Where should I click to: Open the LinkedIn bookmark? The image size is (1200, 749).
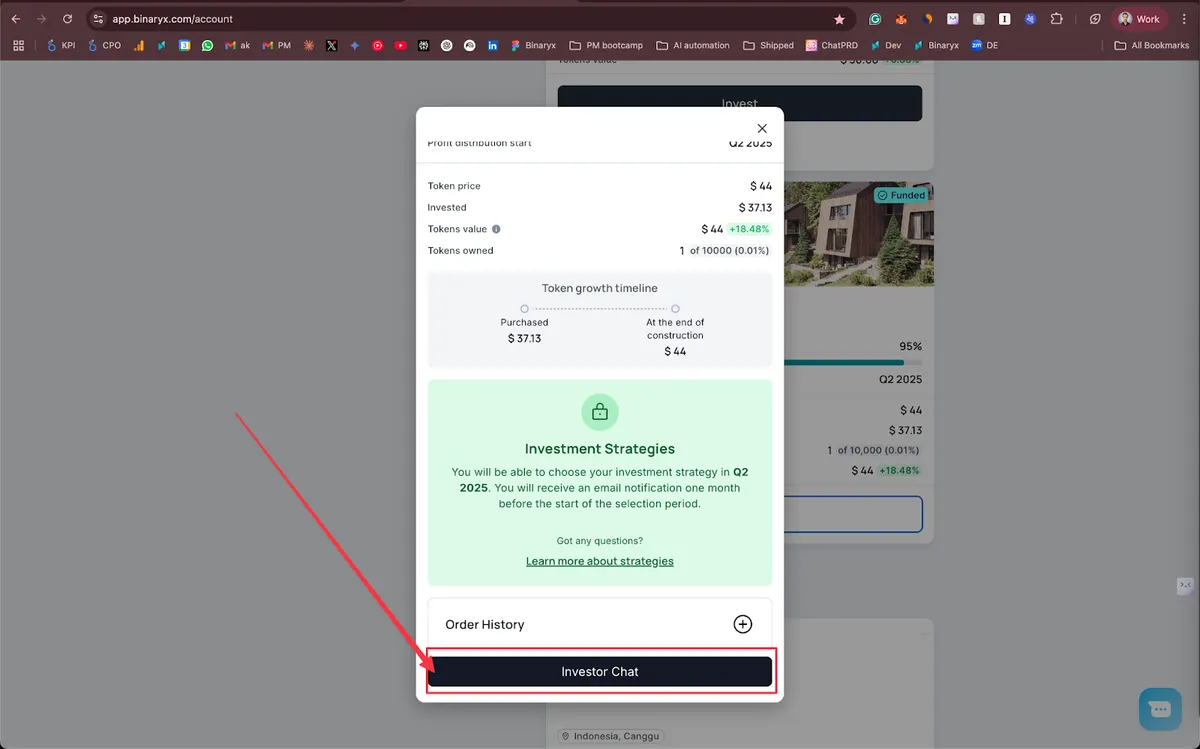493,45
